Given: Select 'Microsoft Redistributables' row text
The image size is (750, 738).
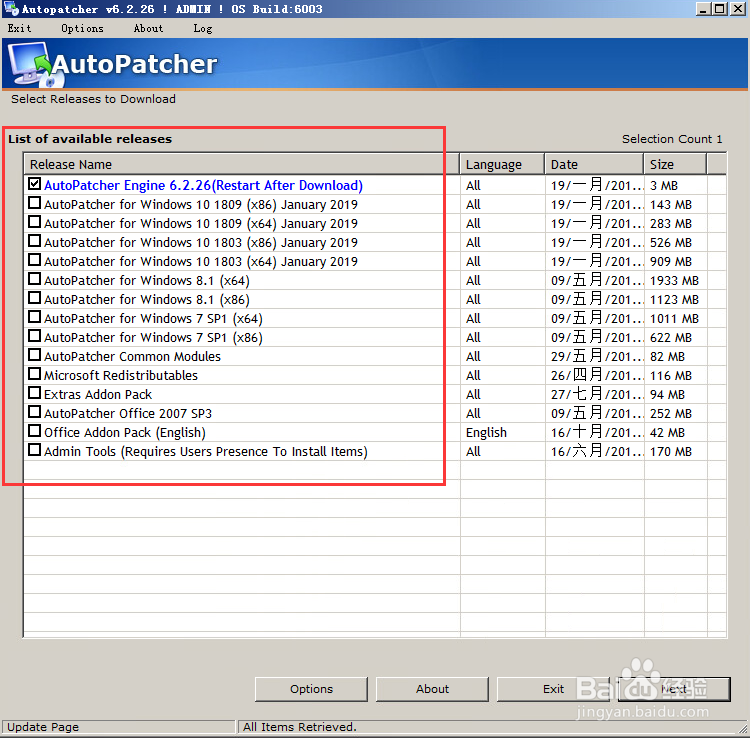Looking at the screenshot, I should pos(121,375).
